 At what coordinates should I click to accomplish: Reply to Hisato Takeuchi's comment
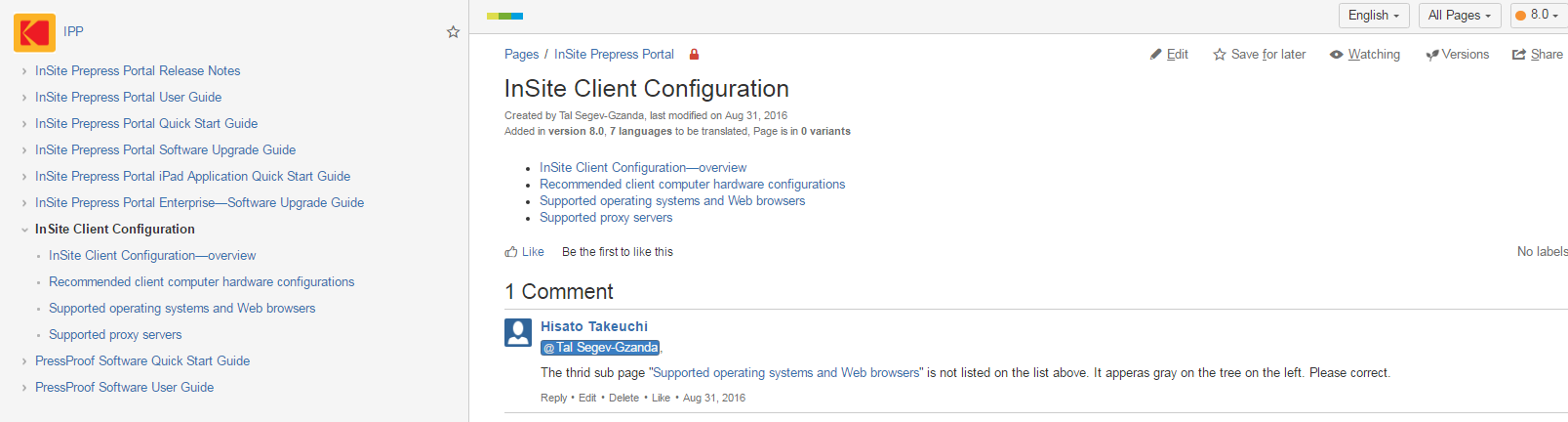coord(553,399)
